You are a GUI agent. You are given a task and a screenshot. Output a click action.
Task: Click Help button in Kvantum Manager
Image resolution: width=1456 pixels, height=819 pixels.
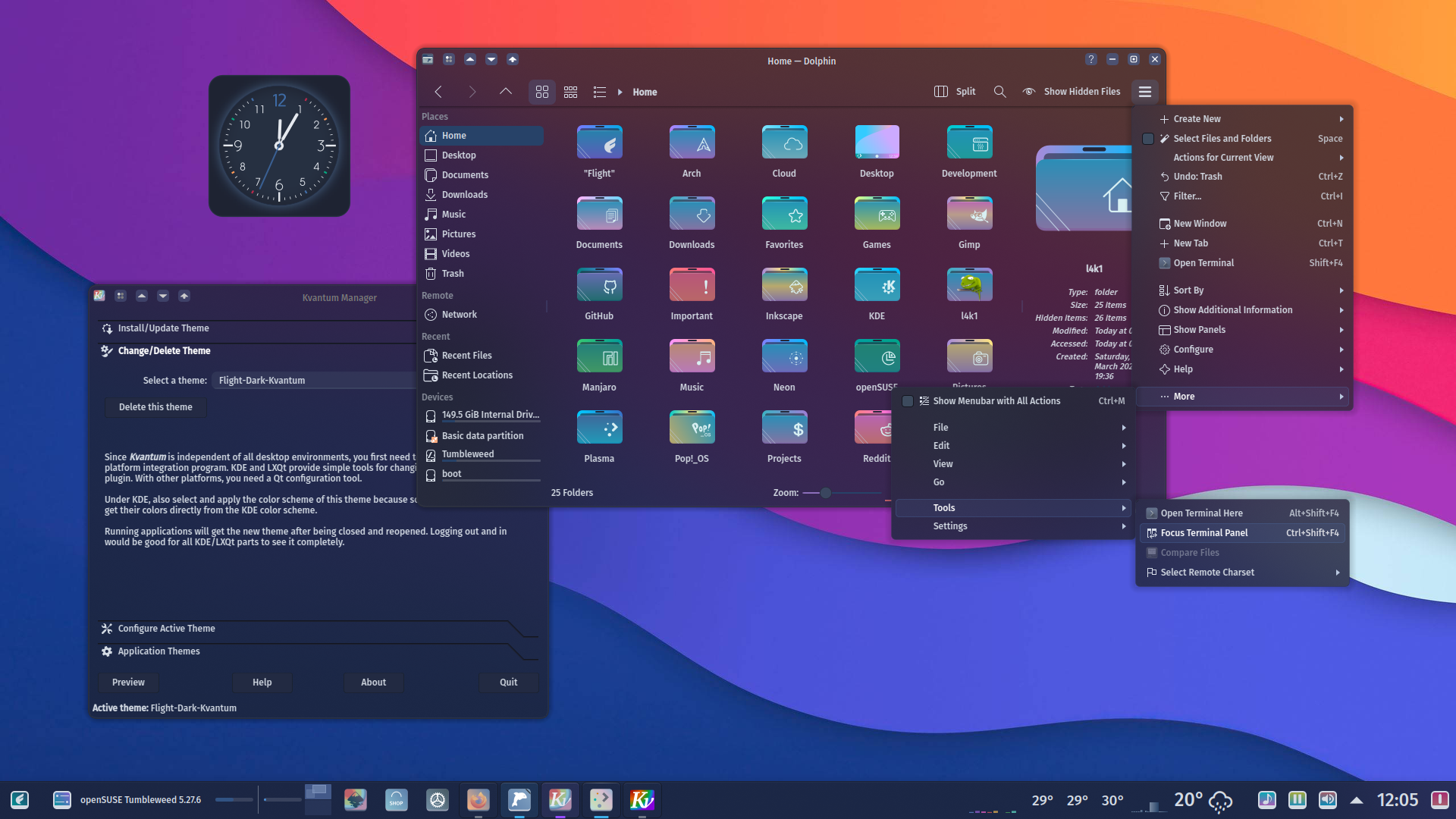click(262, 682)
